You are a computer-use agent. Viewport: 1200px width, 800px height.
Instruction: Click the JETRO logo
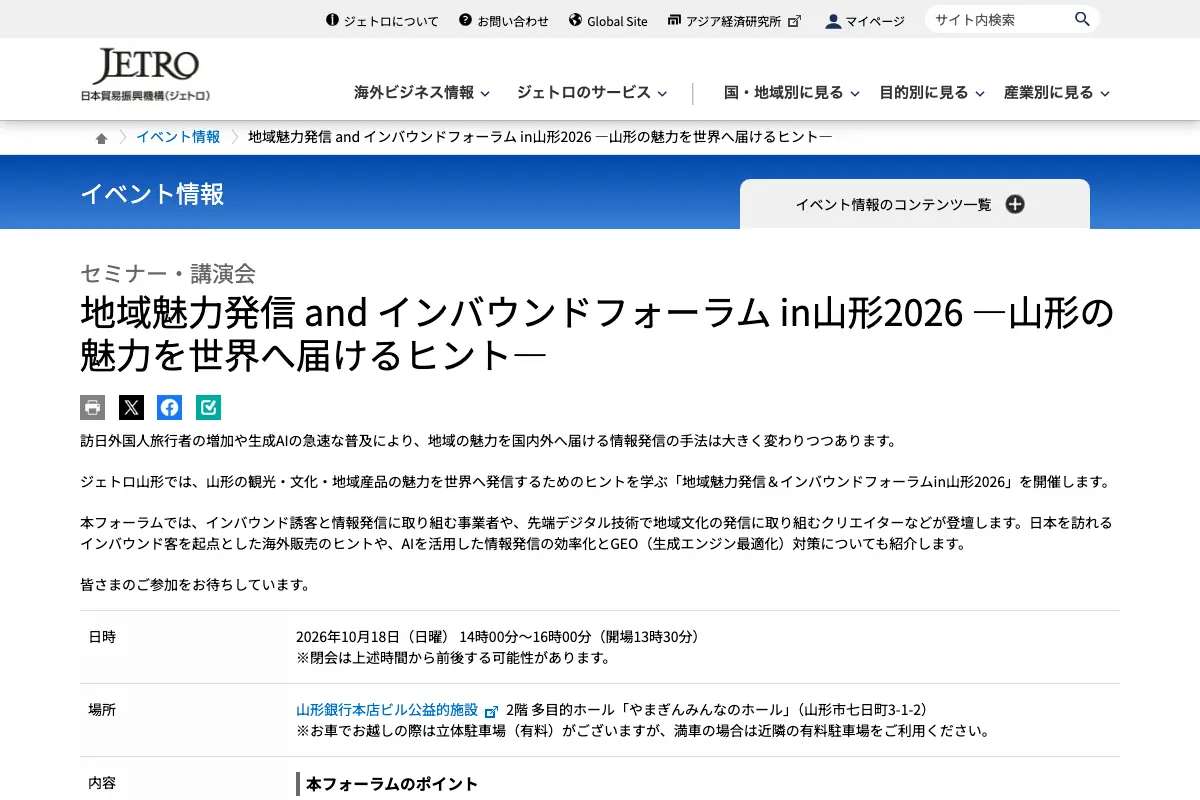145,75
